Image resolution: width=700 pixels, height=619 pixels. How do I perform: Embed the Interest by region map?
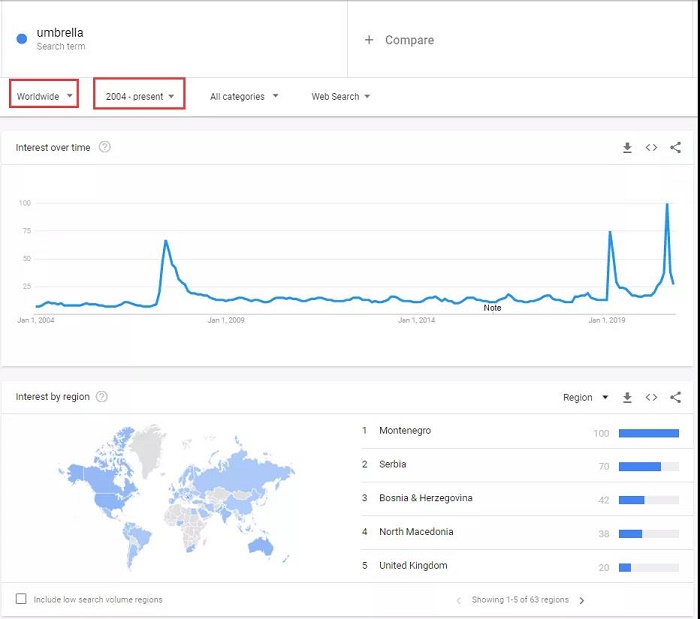pyautogui.click(x=651, y=398)
